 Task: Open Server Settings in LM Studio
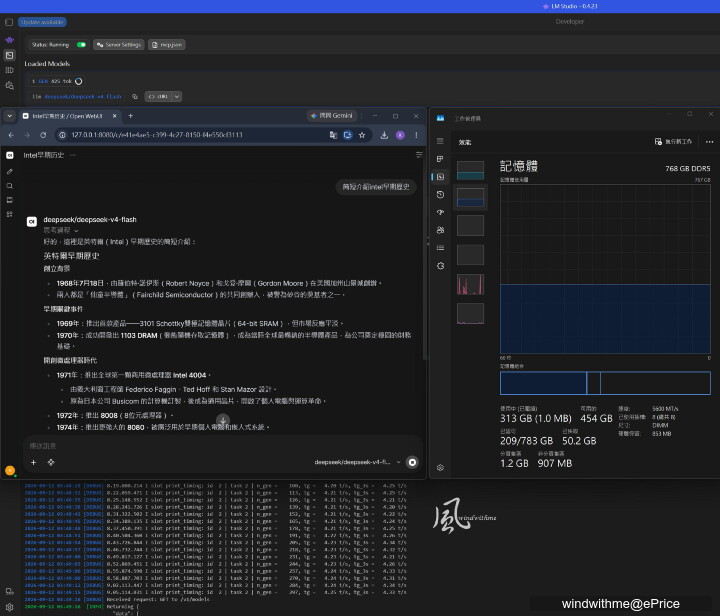[x=118, y=45]
